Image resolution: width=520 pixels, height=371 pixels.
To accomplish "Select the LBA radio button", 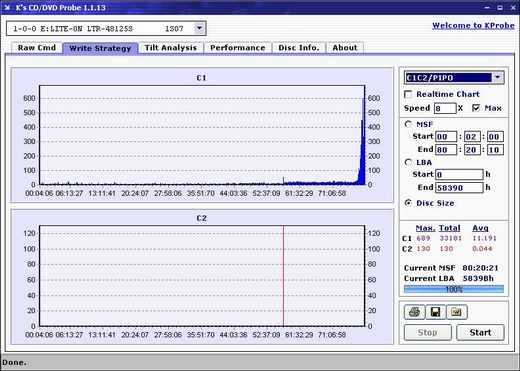I will (x=408, y=162).
